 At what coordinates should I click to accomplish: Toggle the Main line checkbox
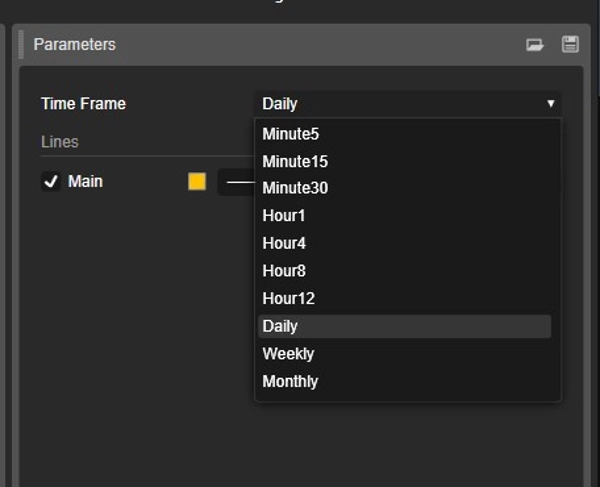51,182
